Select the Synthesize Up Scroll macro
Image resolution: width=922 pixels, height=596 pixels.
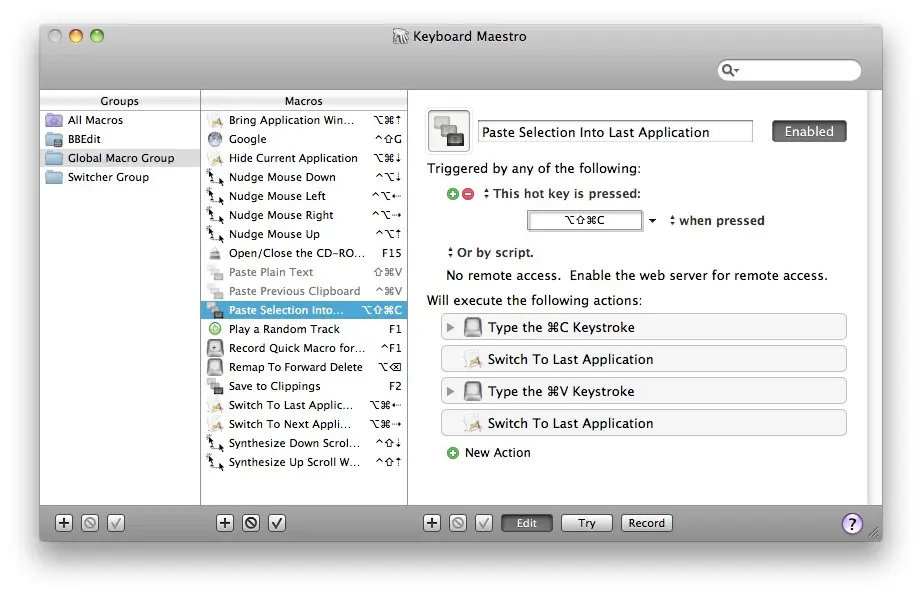coord(304,462)
